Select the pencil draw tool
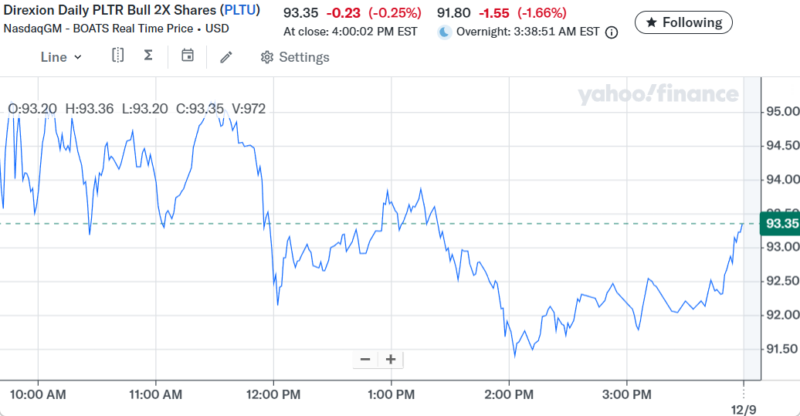Image resolution: width=800 pixels, height=416 pixels. pyautogui.click(x=226, y=57)
